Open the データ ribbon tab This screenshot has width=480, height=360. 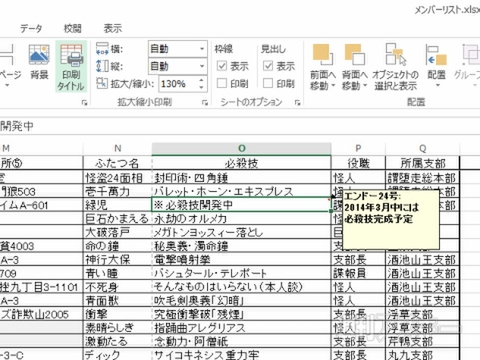(x=31, y=29)
